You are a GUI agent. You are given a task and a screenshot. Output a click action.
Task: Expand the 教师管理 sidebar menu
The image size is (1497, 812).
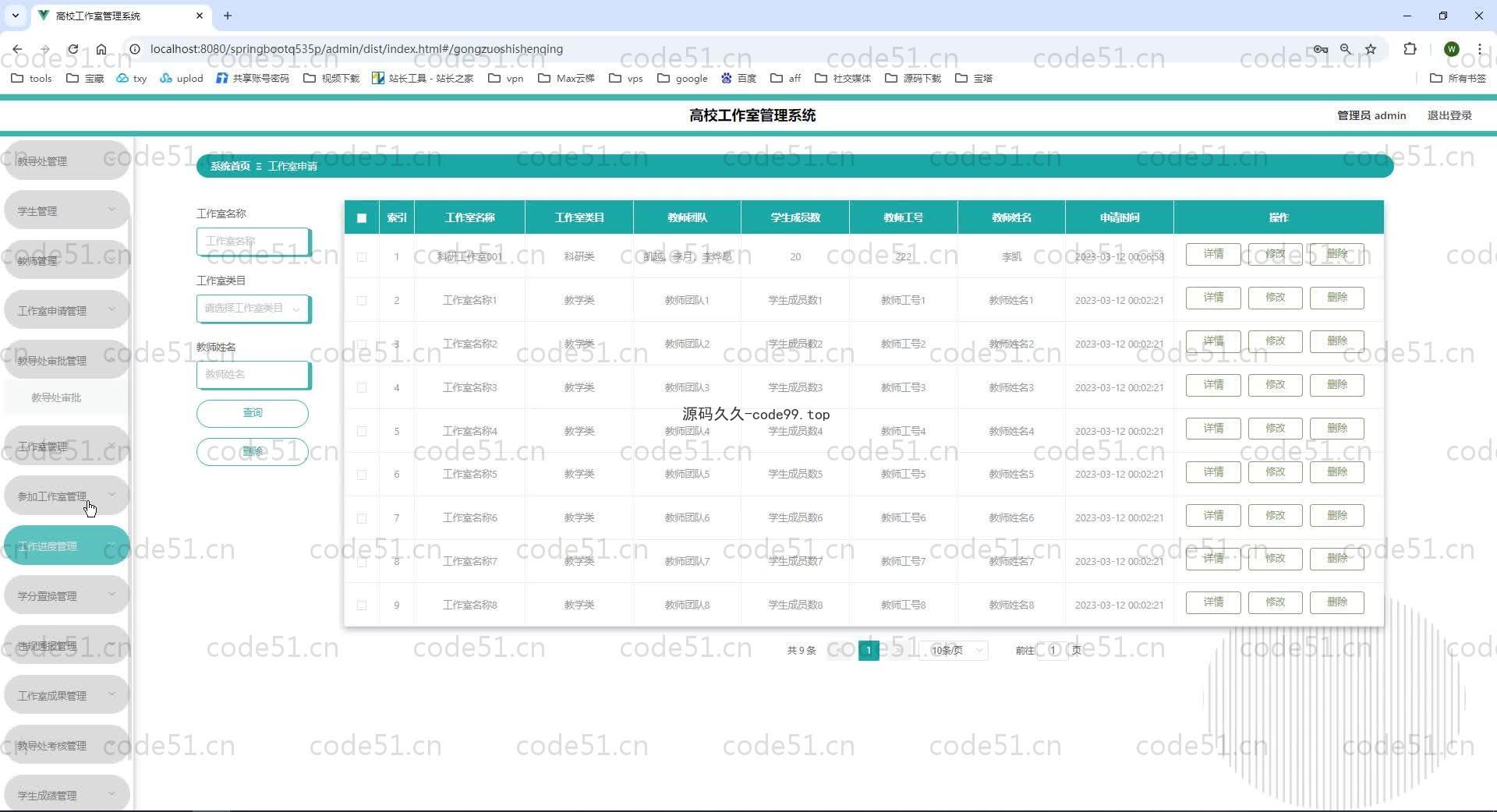66,260
